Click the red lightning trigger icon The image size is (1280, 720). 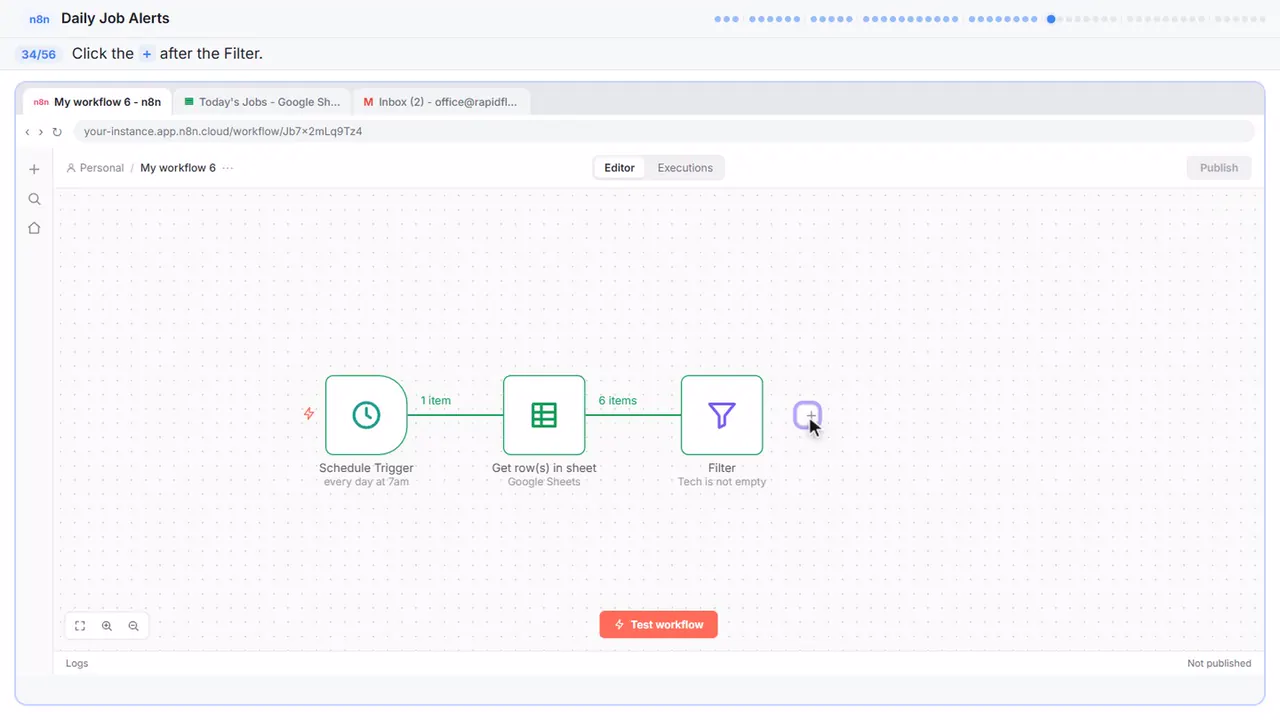tap(309, 413)
